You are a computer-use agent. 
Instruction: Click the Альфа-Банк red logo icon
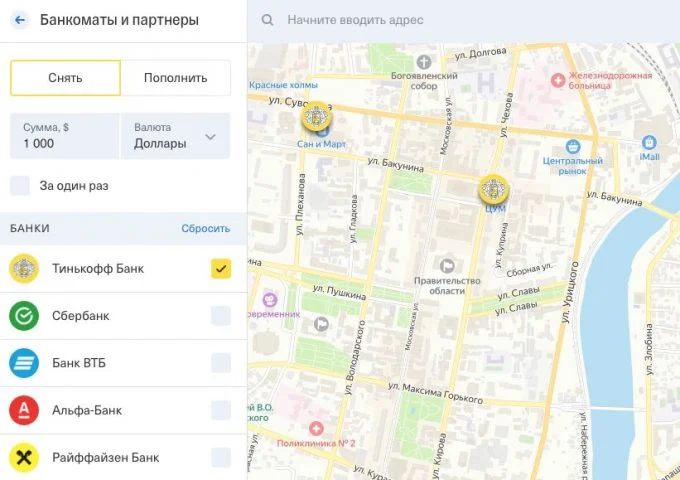click(24, 410)
